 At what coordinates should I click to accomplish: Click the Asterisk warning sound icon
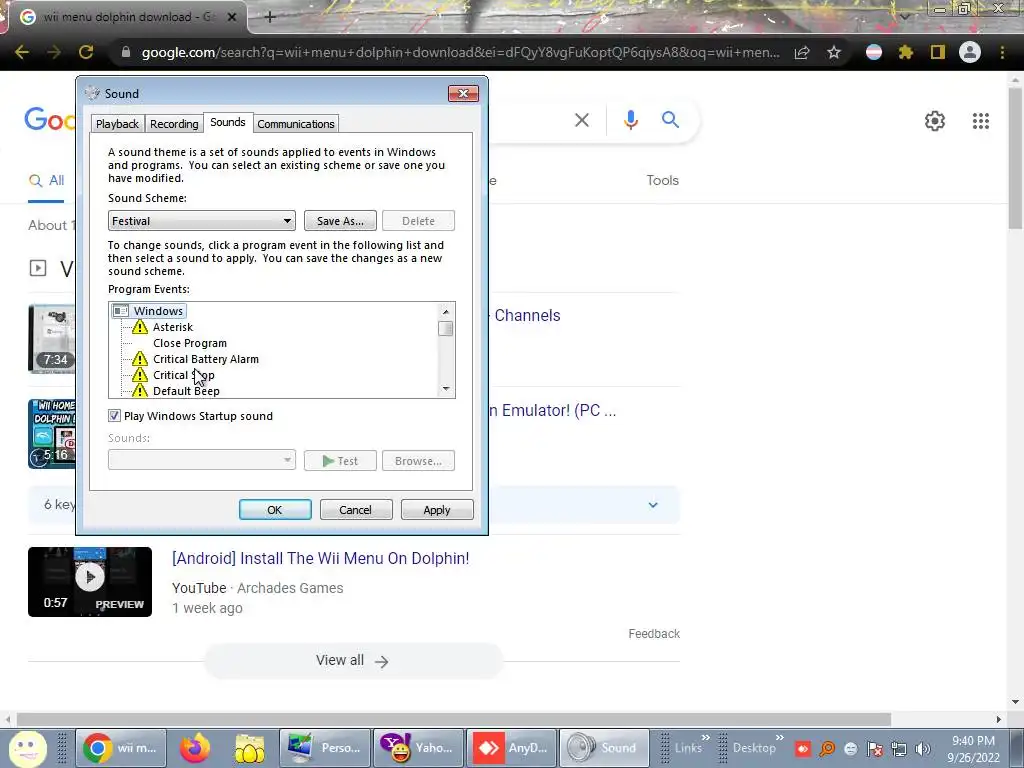click(140, 327)
